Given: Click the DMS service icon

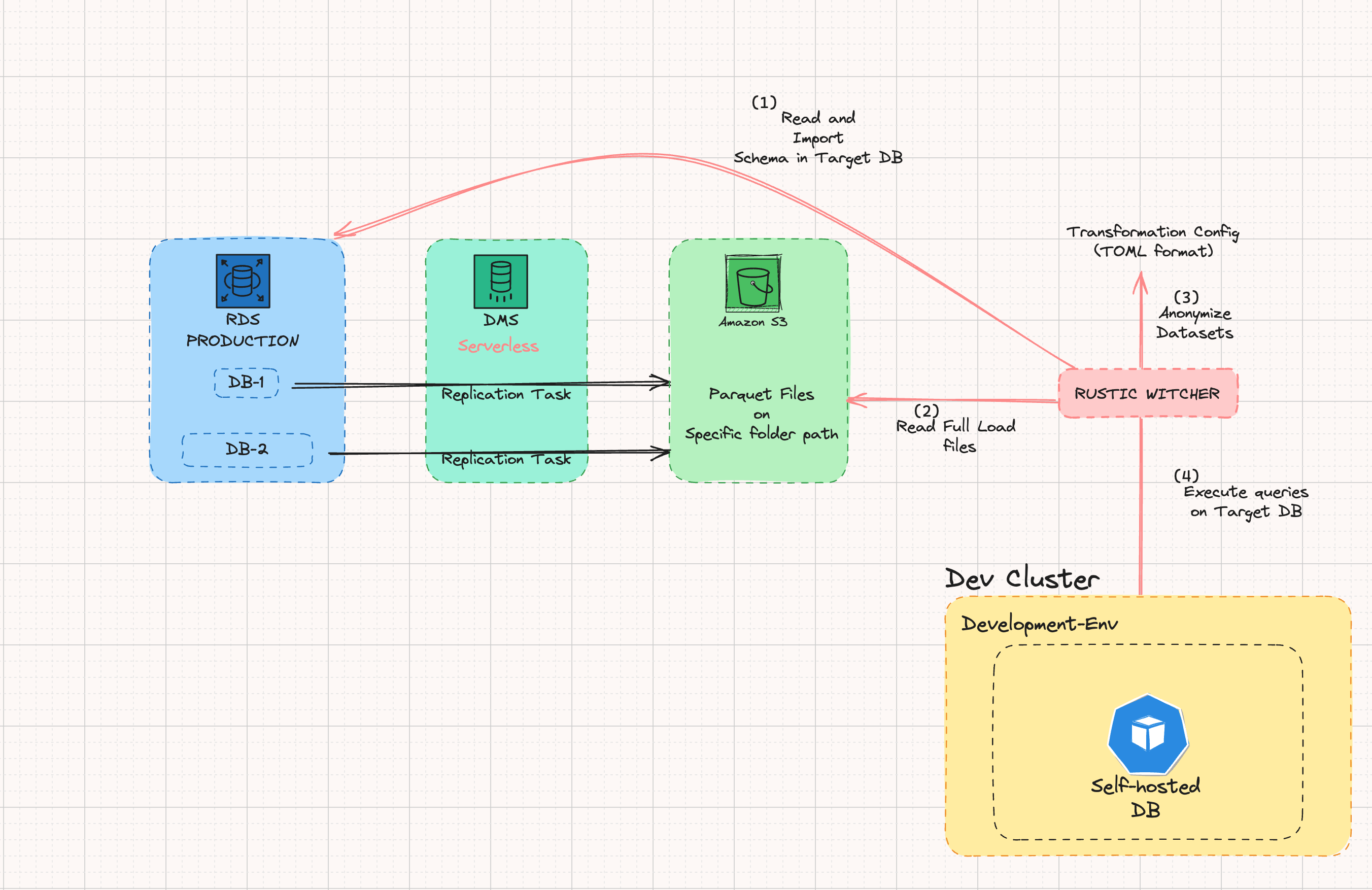Looking at the screenshot, I should click(x=500, y=281).
